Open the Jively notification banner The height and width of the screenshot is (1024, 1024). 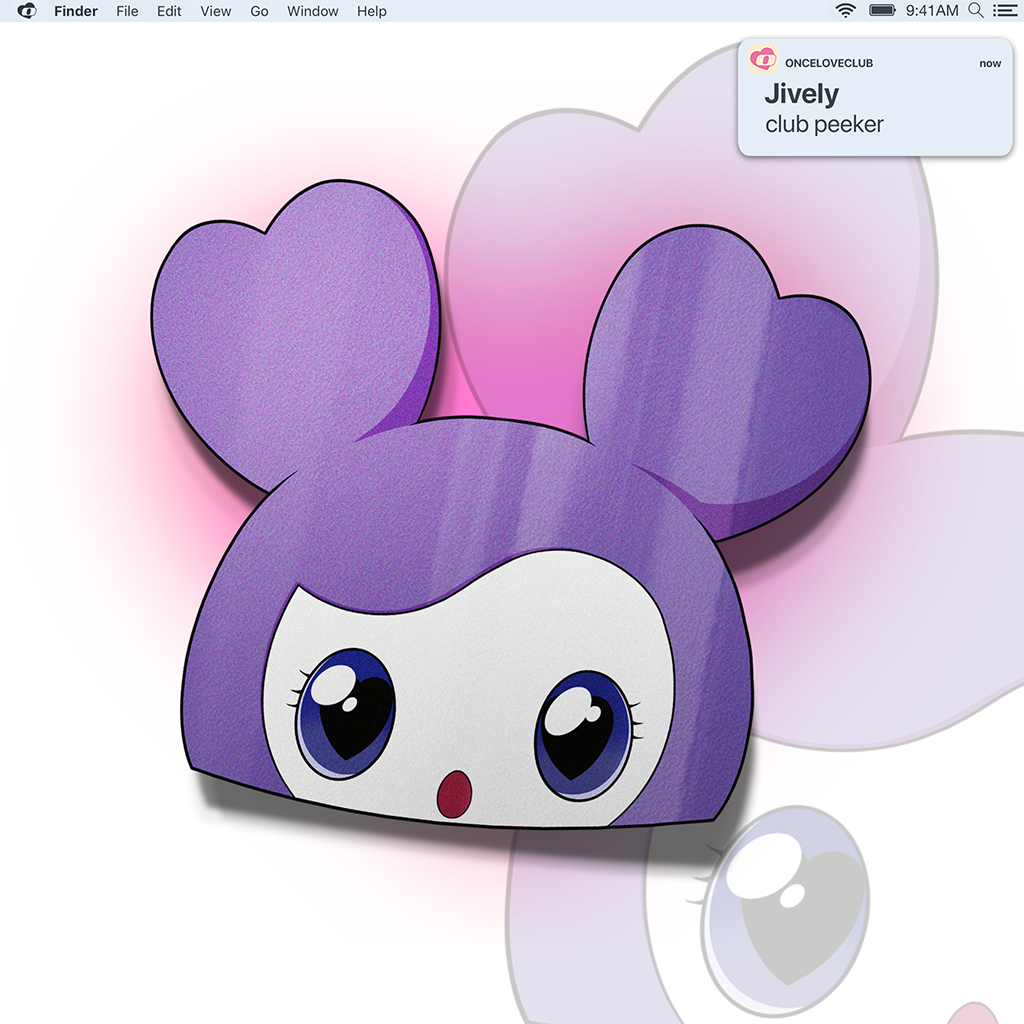tap(875, 98)
